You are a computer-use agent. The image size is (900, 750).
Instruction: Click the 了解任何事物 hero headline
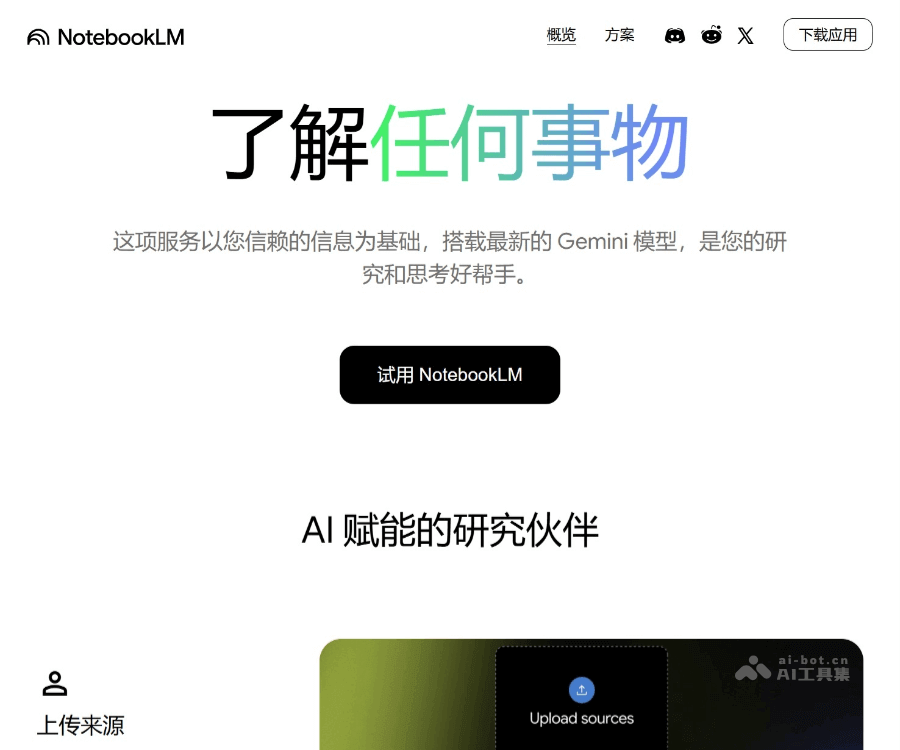tap(450, 140)
